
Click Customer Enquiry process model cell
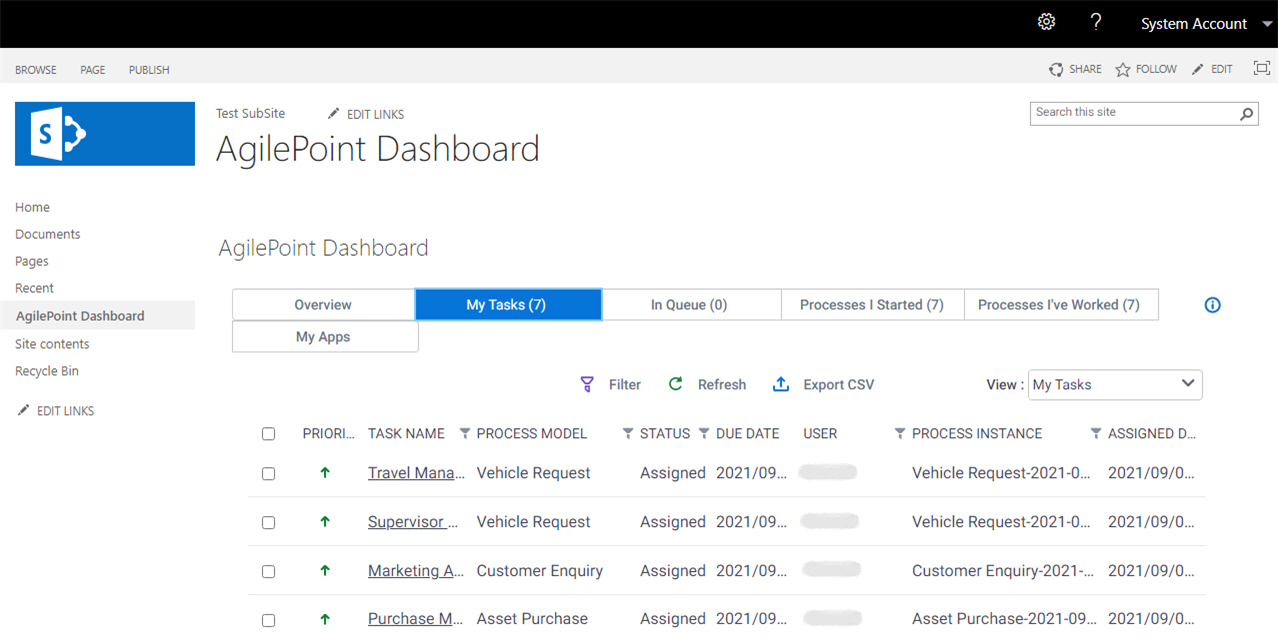pyautogui.click(x=540, y=571)
